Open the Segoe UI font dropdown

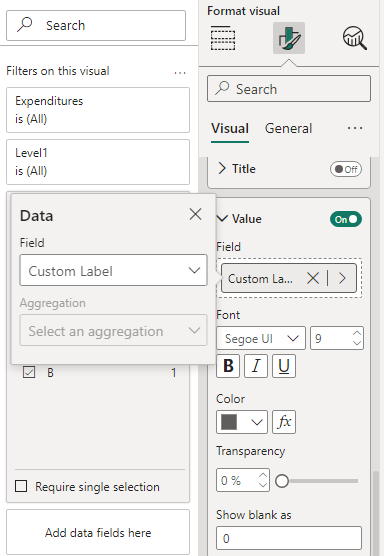coord(261,338)
